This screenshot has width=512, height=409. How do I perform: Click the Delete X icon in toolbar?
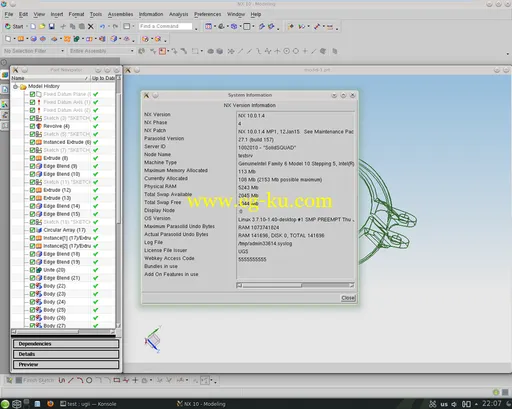click(91, 26)
